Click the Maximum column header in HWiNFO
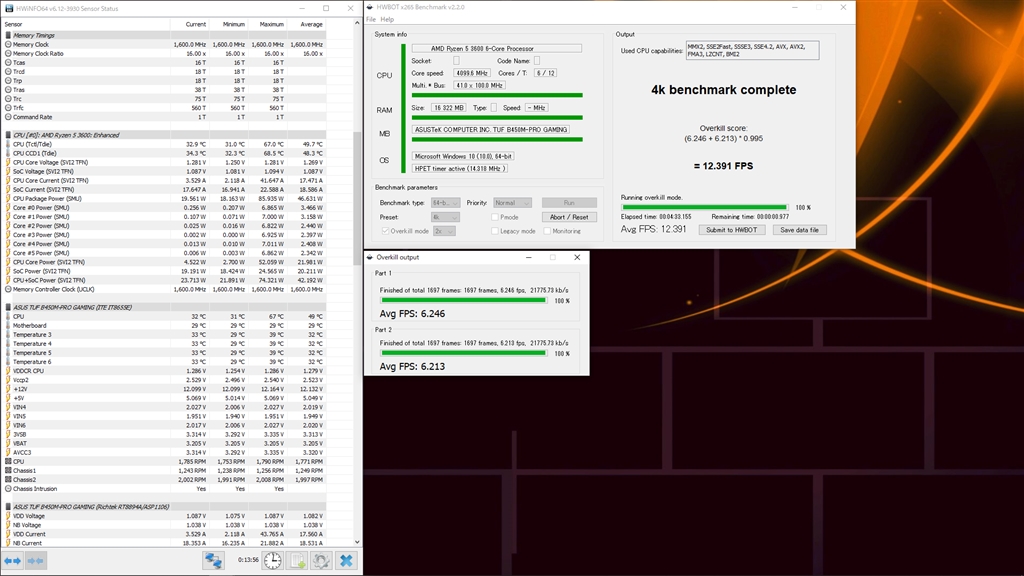 (x=271, y=24)
